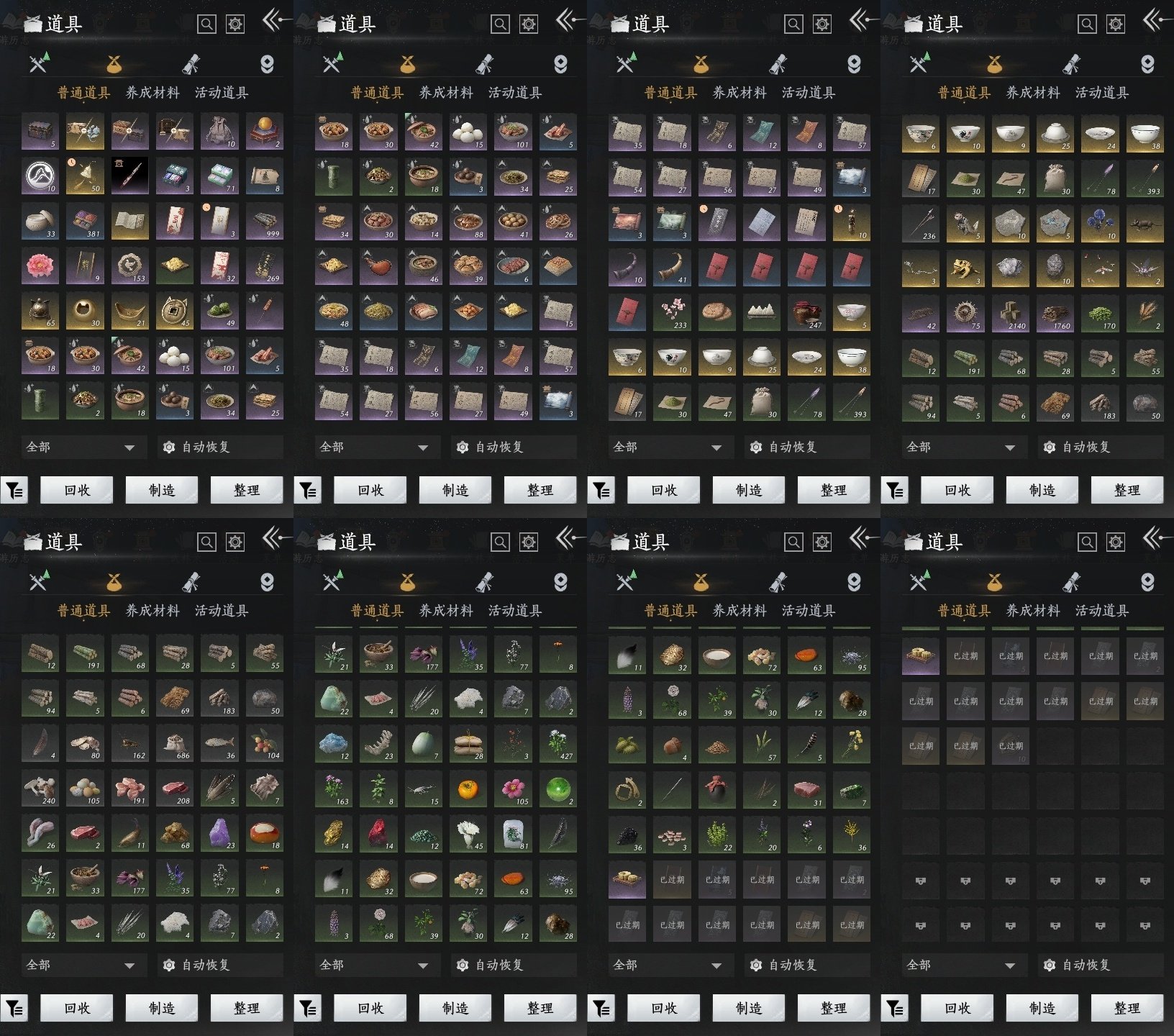Image resolution: width=1174 pixels, height=1036 pixels.
Task: Toggle 自动恢复 in the top-left panel
Action: coord(205,447)
